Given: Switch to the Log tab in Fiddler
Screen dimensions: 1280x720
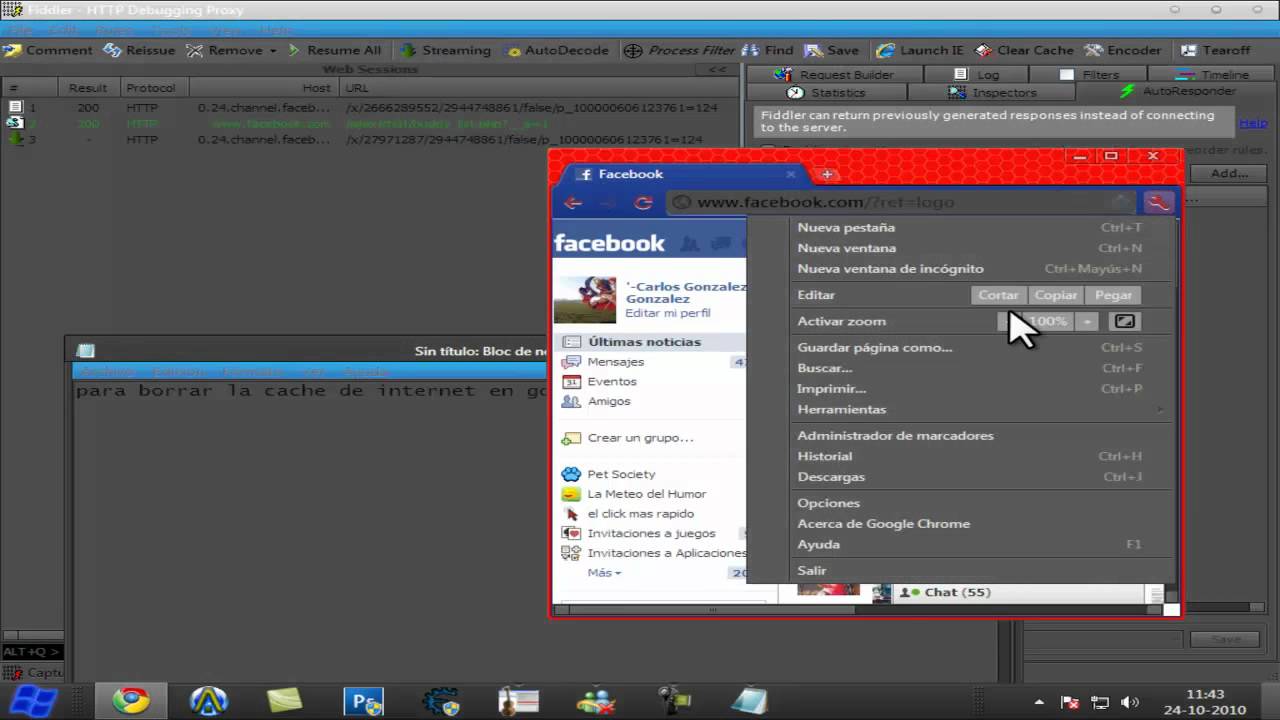Looking at the screenshot, I should point(977,75).
